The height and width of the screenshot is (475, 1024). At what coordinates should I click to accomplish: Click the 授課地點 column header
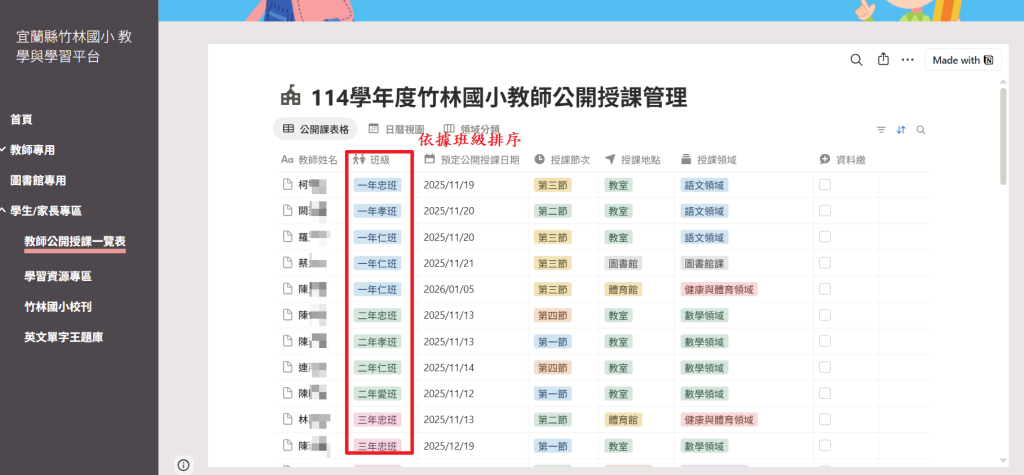click(632, 159)
